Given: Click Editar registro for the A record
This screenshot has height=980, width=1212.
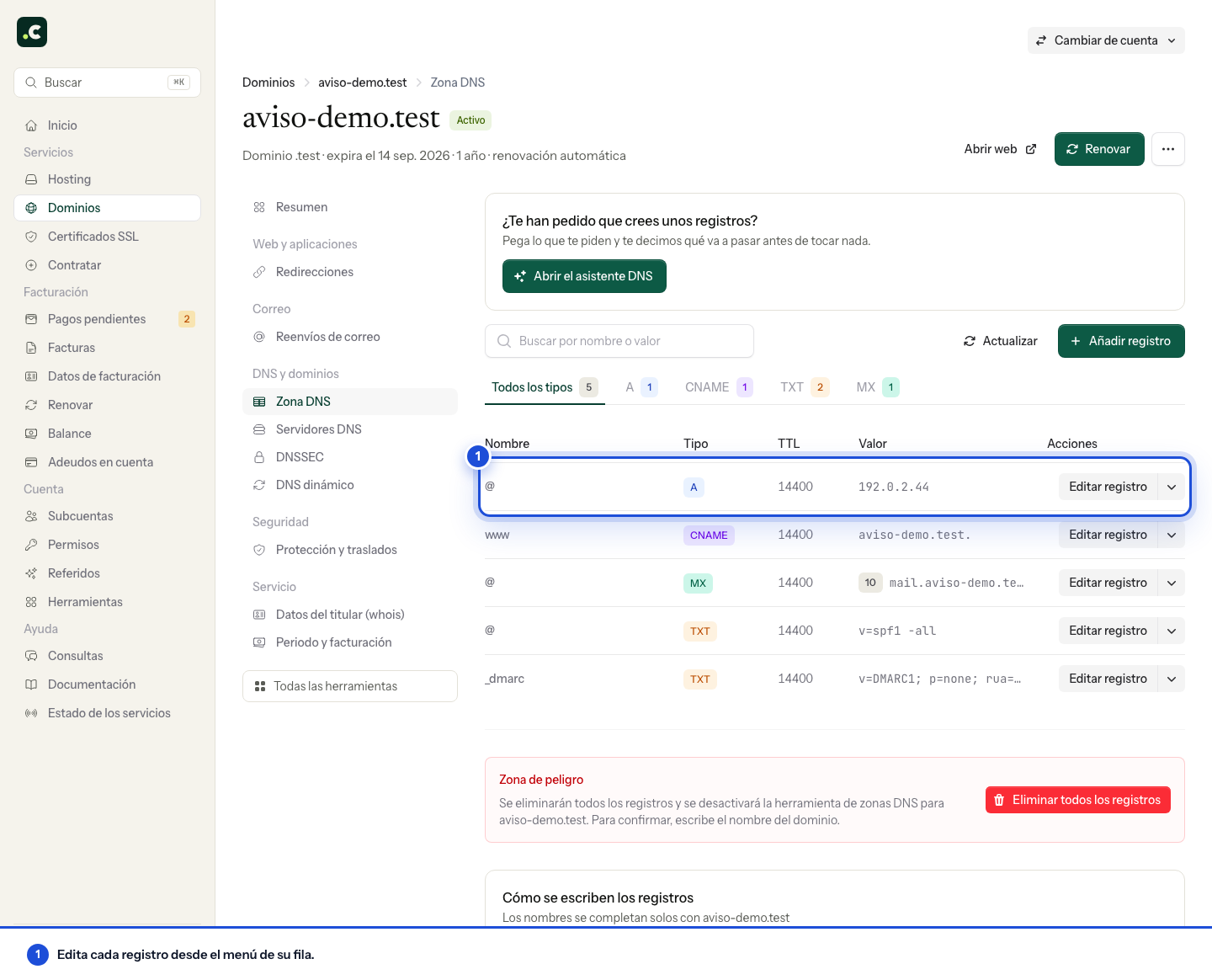Looking at the screenshot, I should (1108, 487).
